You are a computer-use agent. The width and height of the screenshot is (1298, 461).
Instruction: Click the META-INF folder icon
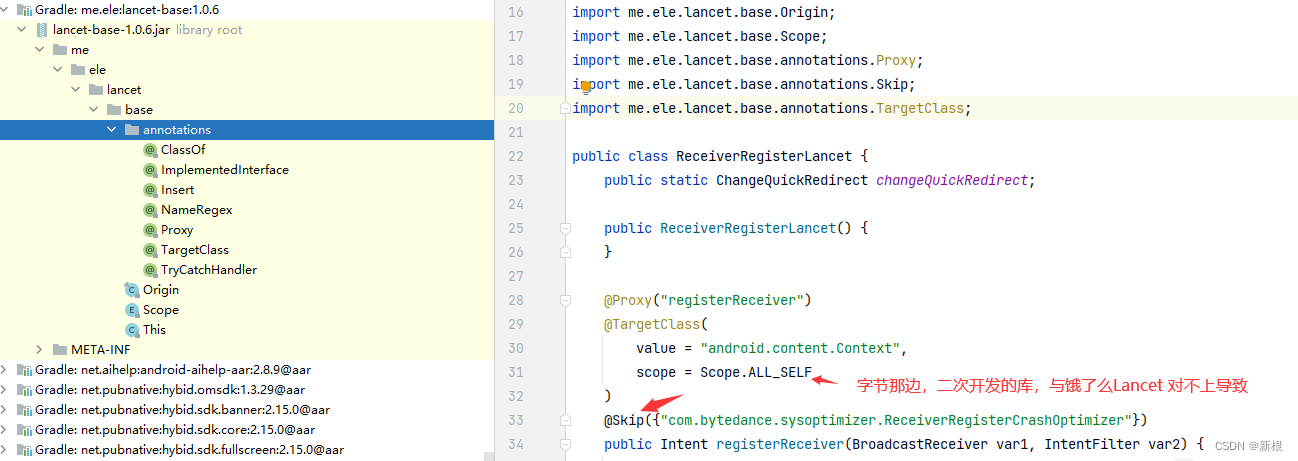tap(60, 350)
